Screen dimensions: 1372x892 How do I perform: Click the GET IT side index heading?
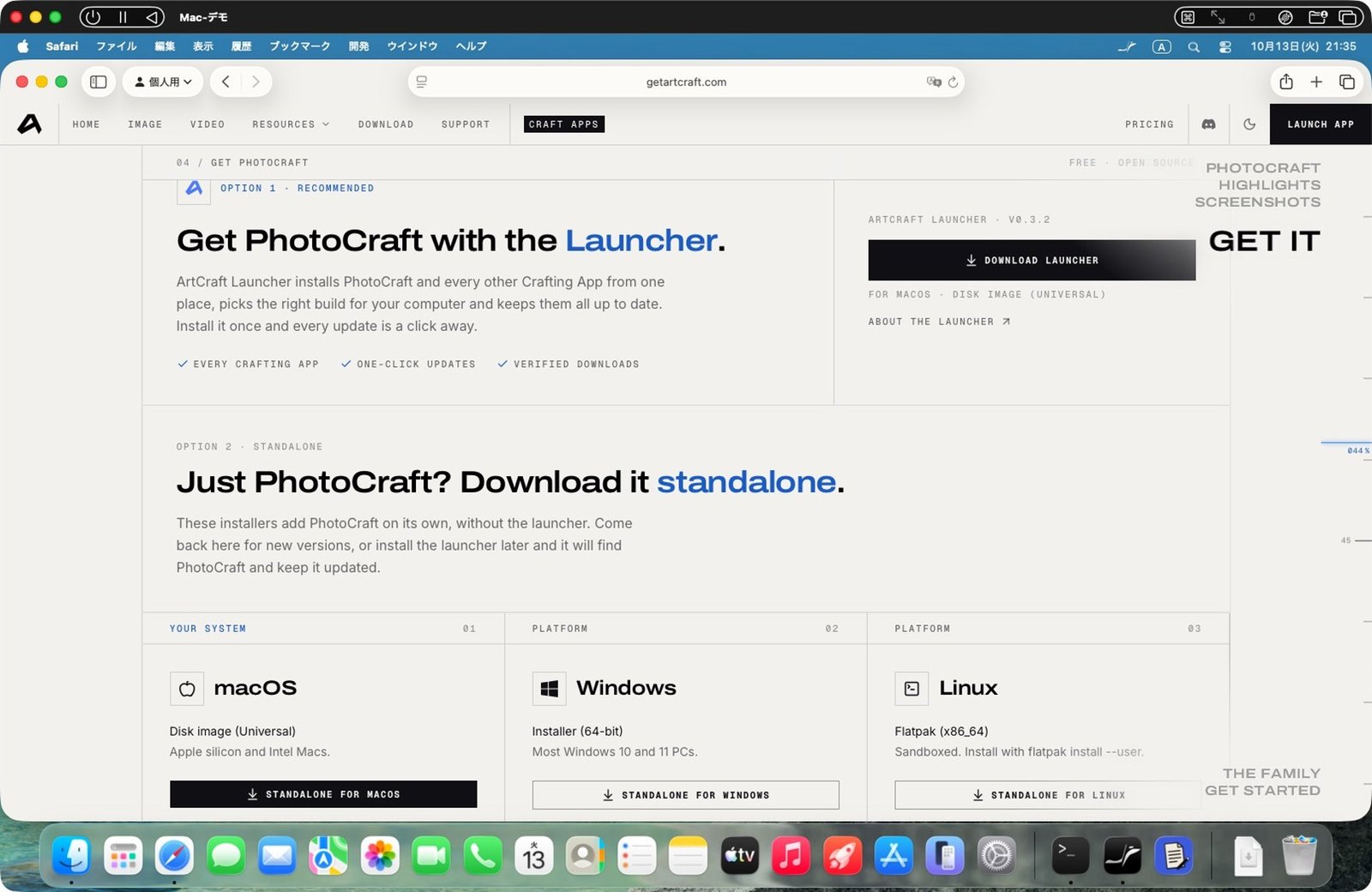coord(1264,242)
